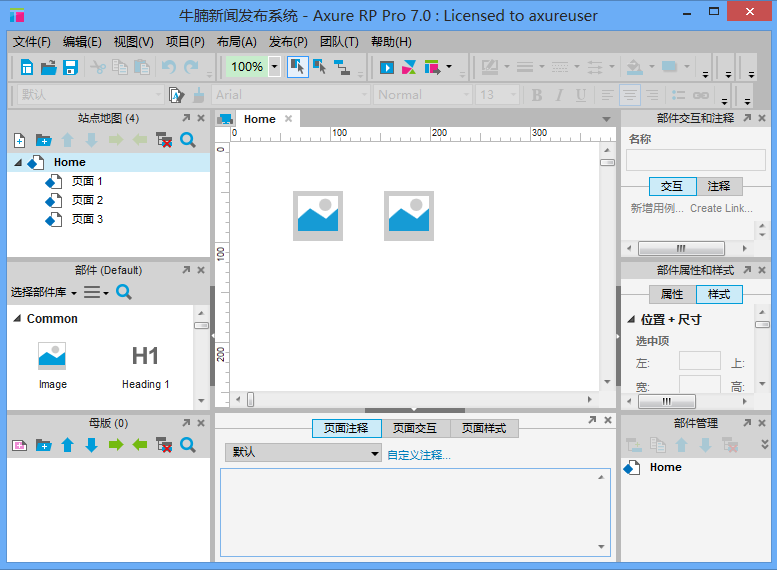
Task: Add a new page in sitemap panel
Action: (19, 140)
